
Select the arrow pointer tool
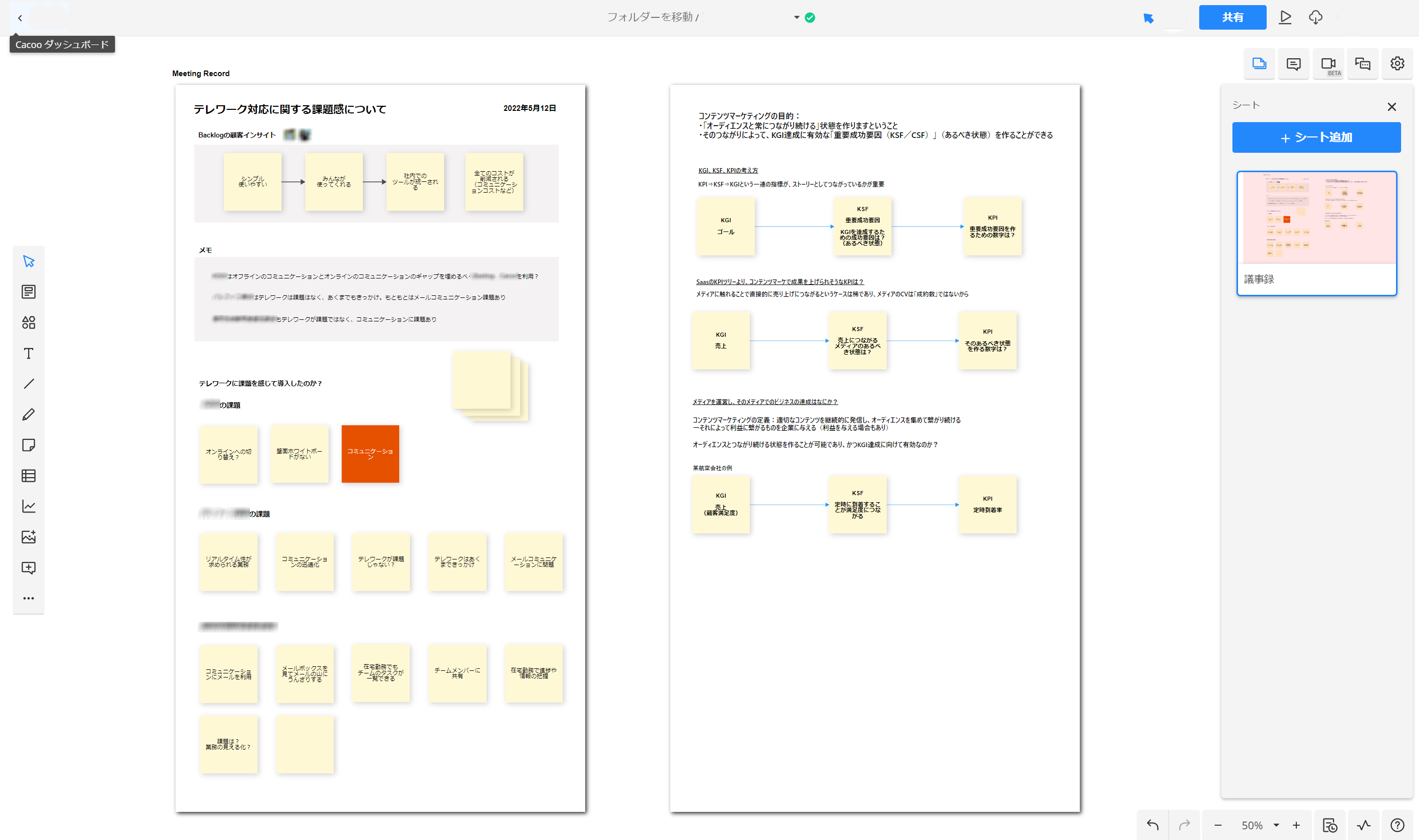pos(29,261)
